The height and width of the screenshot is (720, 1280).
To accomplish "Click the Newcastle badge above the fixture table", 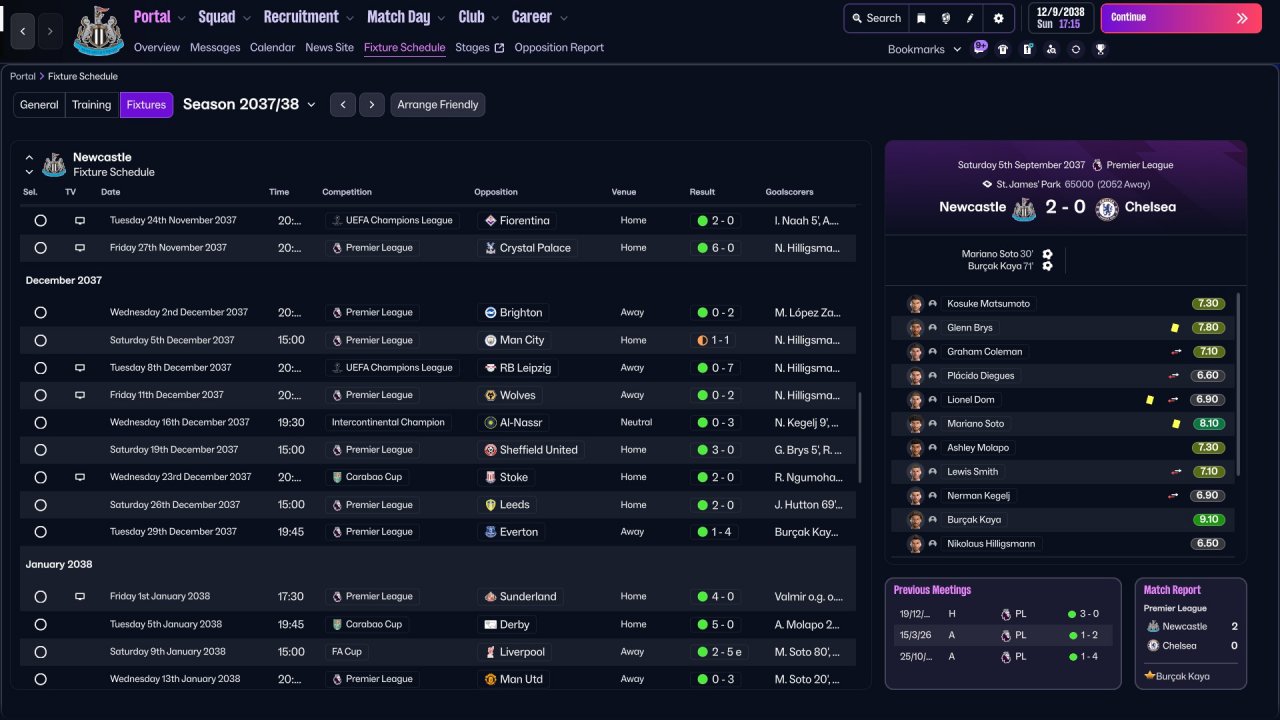I will pos(54,164).
